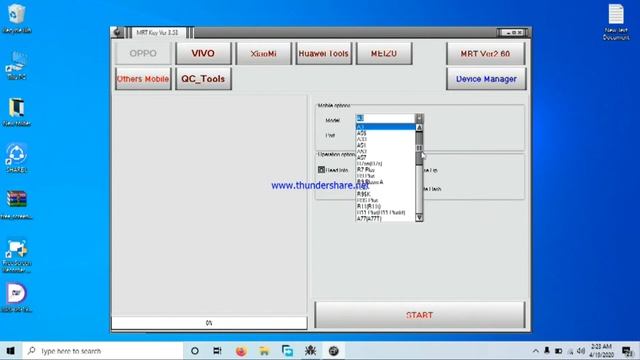Click the model list scroll-up arrow
The height and width of the screenshot is (360, 640).
tap(419, 128)
